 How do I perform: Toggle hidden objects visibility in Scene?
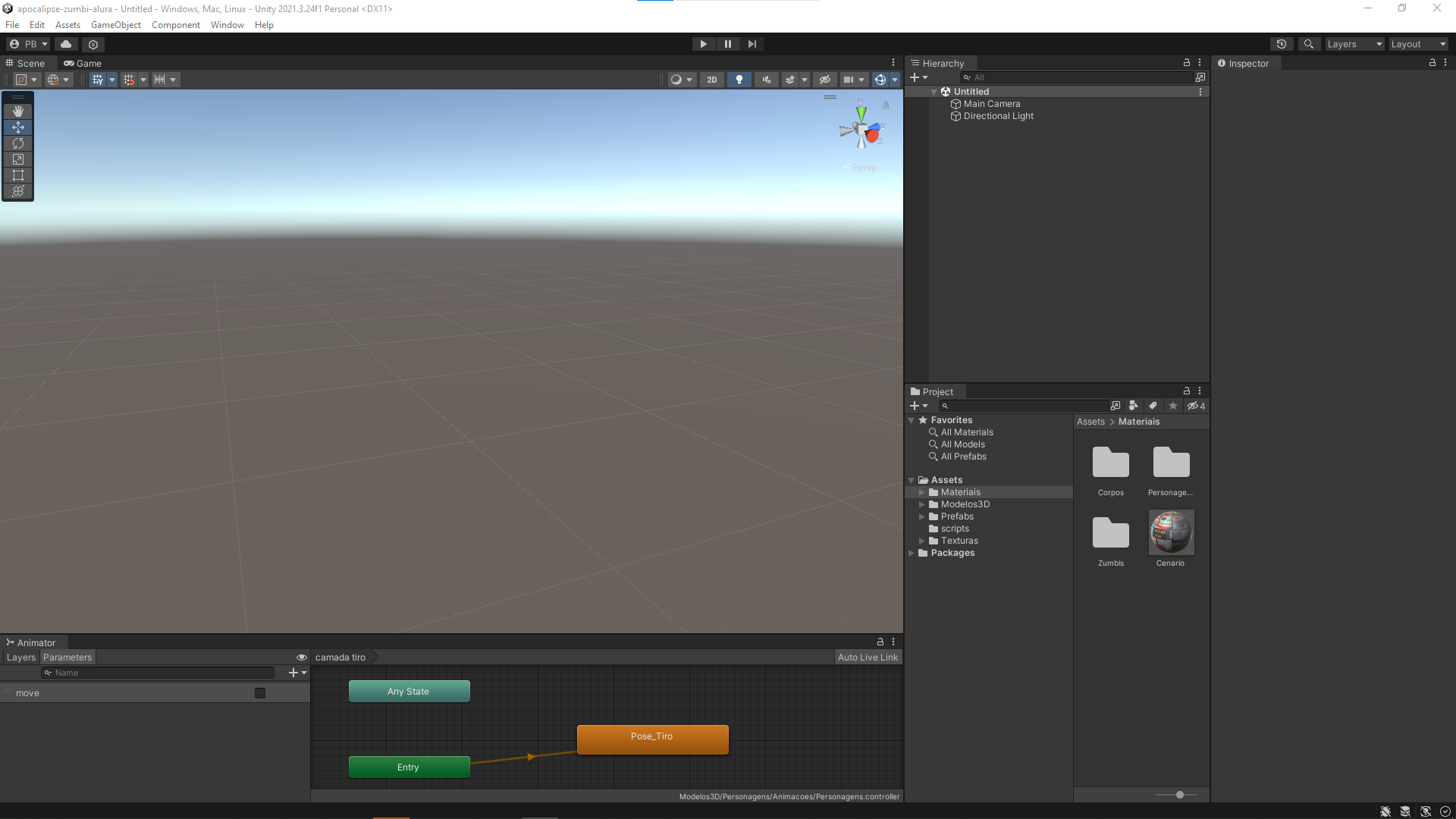[825, 80]
